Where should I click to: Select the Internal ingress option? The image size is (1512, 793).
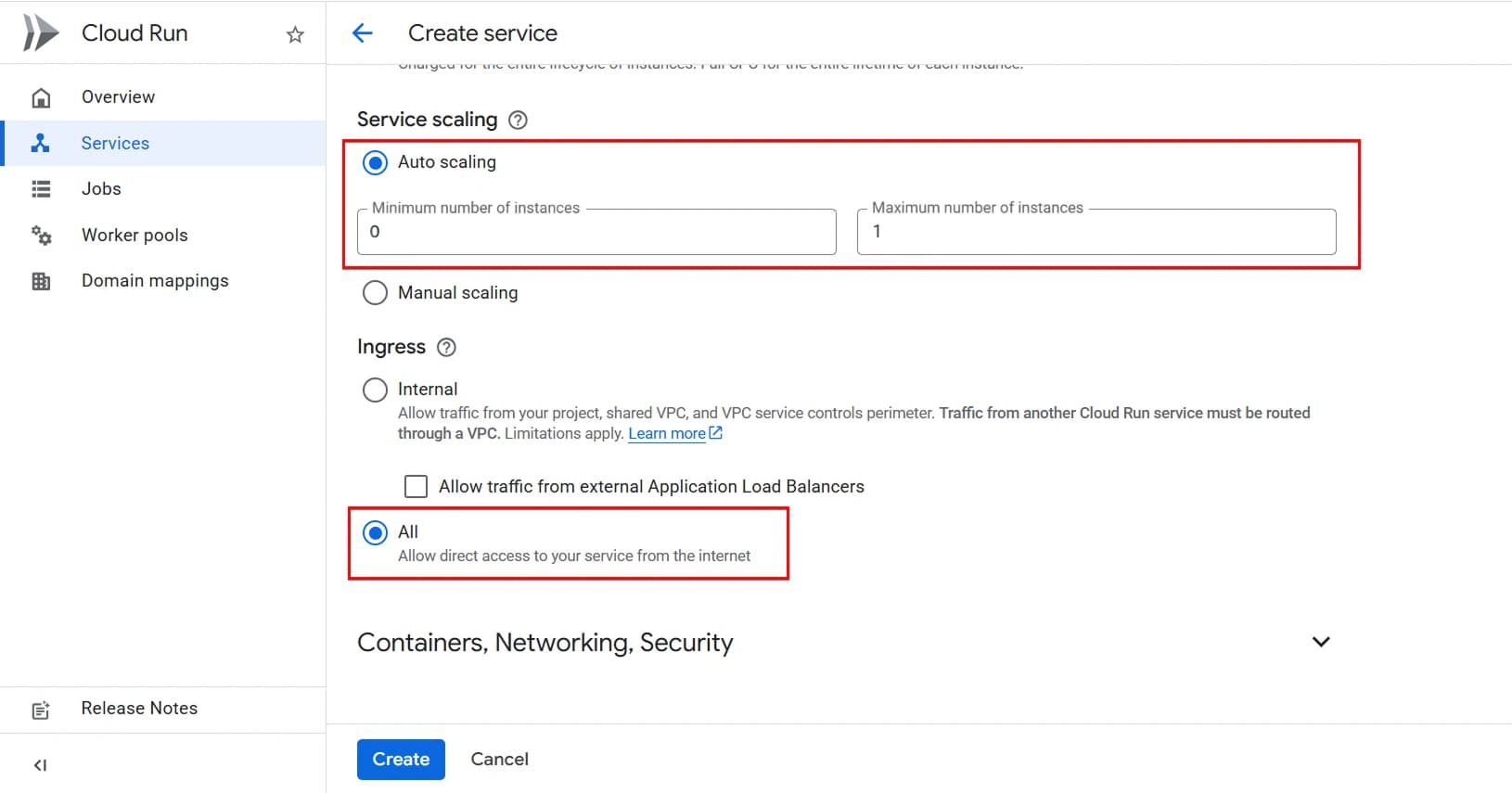[x=375, y=389]
